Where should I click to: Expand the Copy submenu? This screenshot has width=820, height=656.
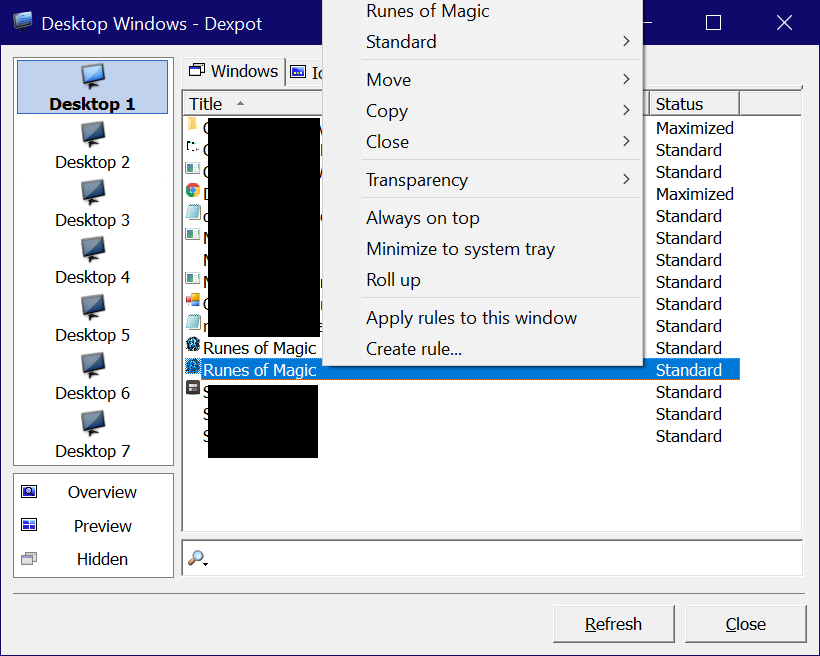[x=386, y=111]
